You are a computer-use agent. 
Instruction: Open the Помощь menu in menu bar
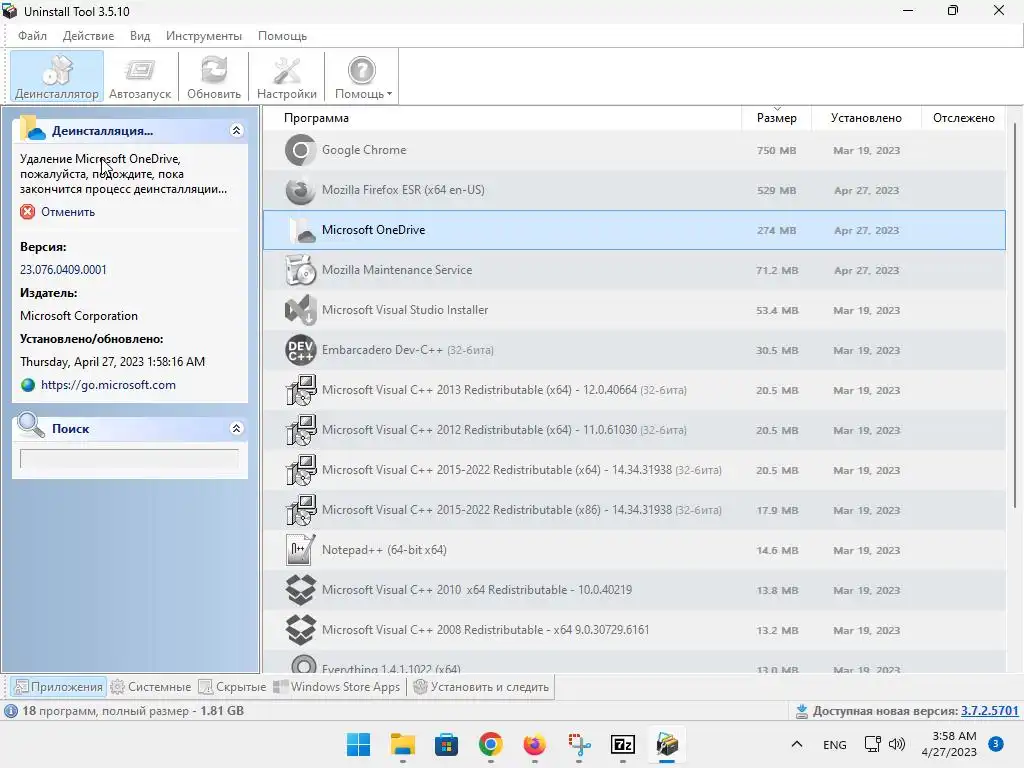pos(282,36)
